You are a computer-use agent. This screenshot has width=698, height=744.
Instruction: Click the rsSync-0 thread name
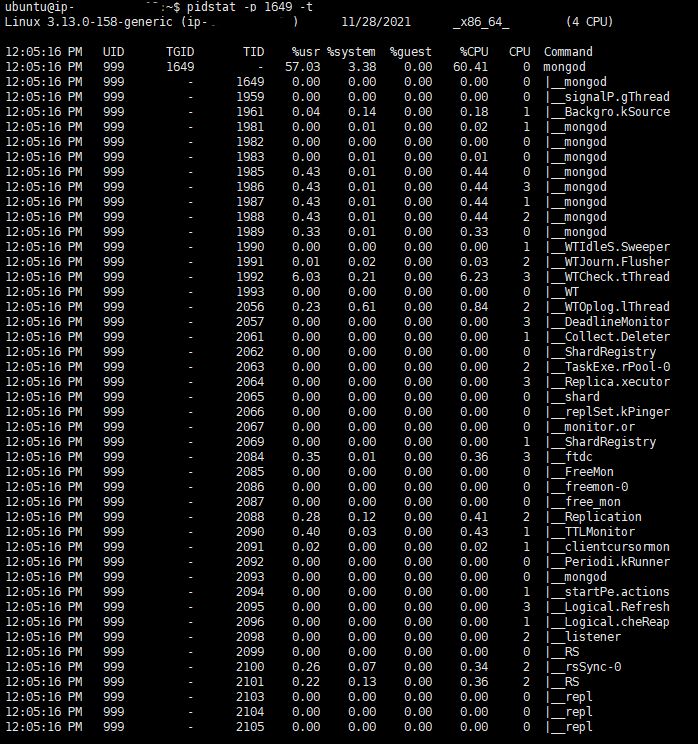(593, 667)
